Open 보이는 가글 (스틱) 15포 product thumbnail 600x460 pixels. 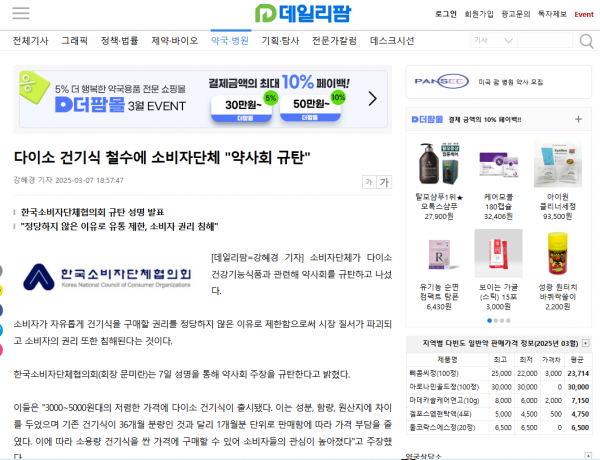pyautogui.click(x=498, y=253)
